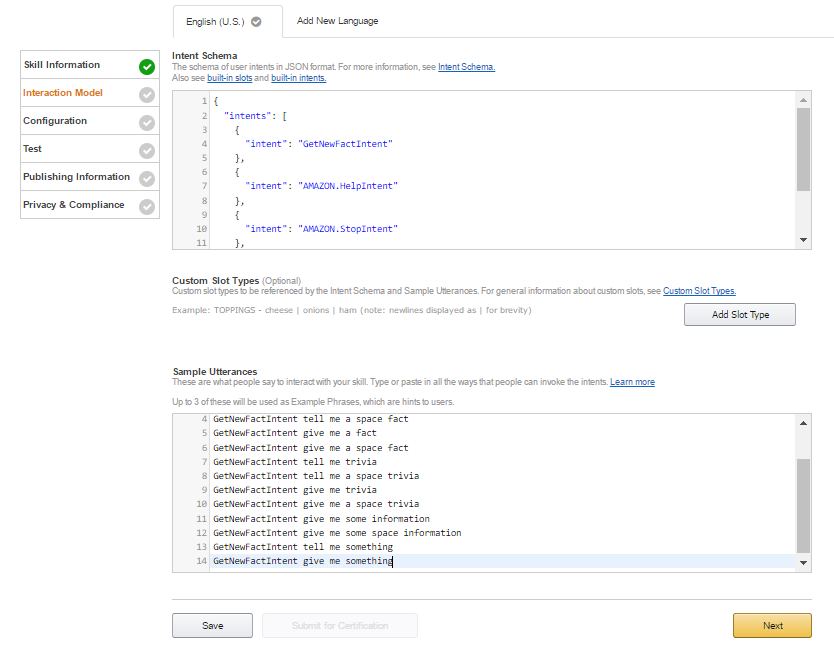Click the Sample Utterances scroll down arrow

pos(803,563)
